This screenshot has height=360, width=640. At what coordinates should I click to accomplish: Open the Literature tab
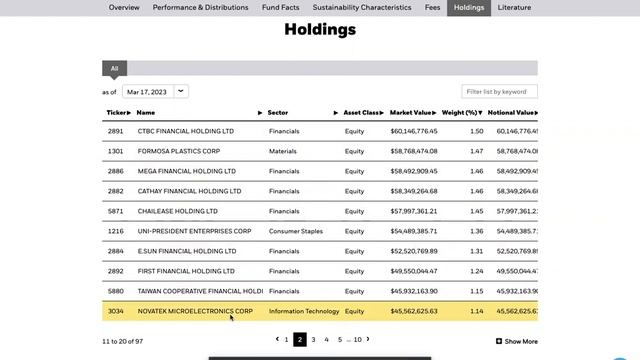coord(514,7)
